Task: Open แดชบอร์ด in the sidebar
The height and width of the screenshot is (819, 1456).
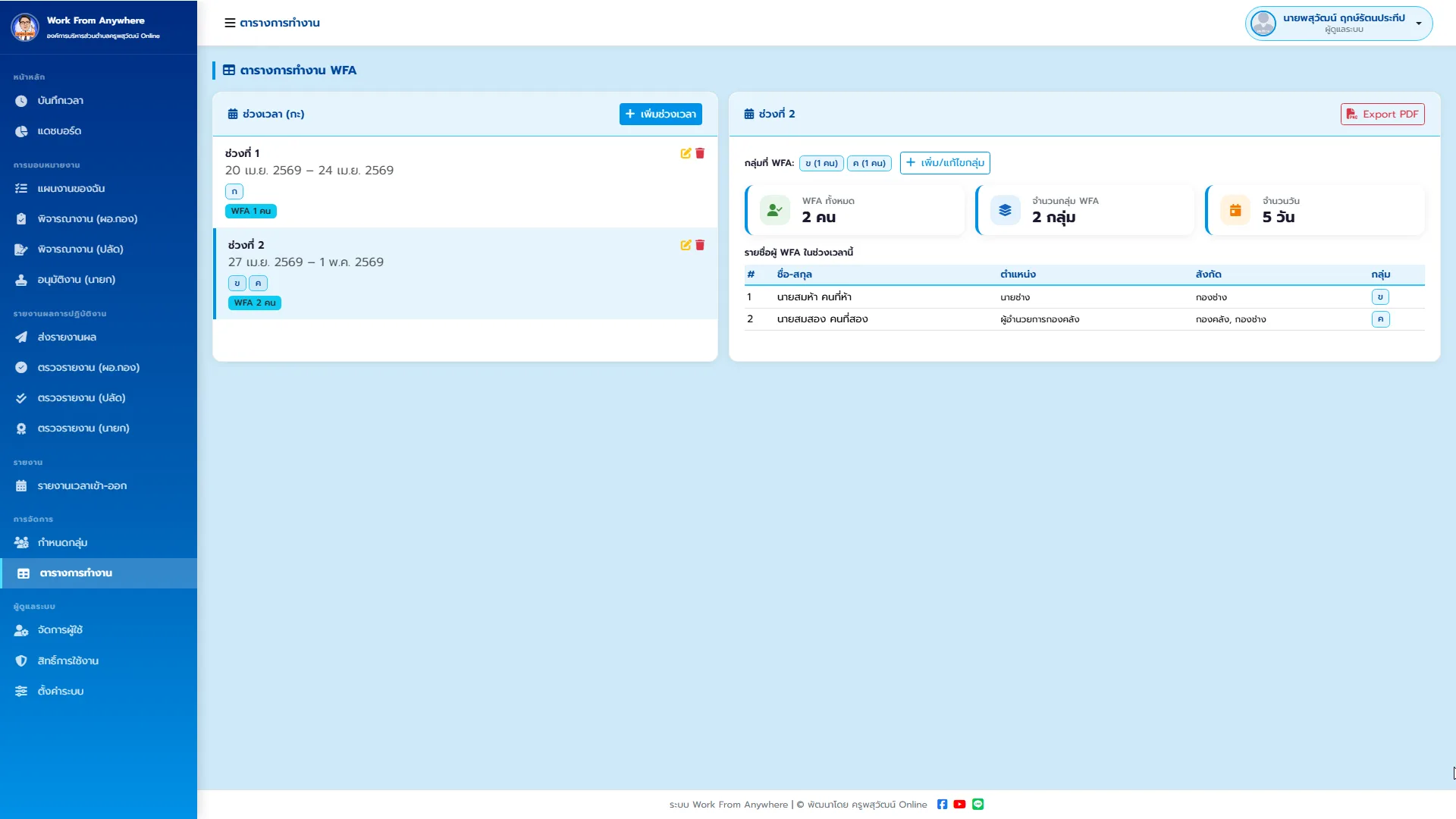Action: coord(99,131)
